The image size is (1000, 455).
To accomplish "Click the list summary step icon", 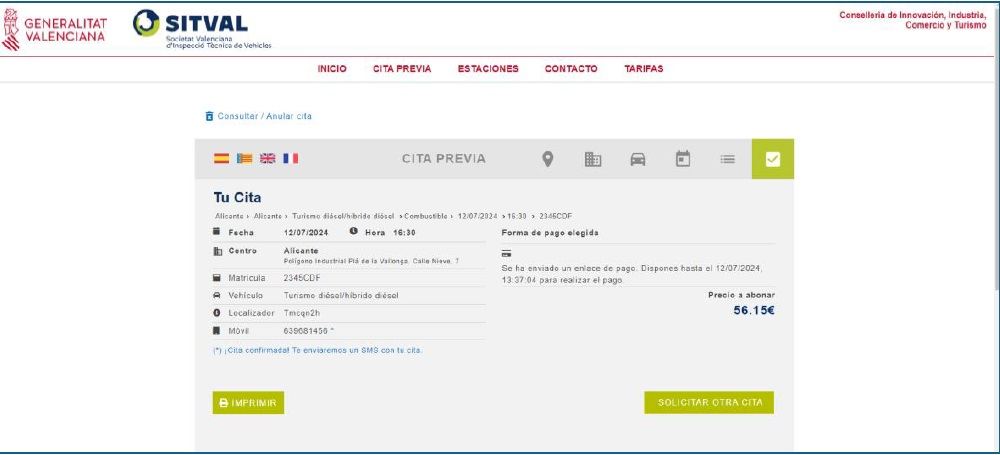I will pyautogui.click(x=728, y=159).
